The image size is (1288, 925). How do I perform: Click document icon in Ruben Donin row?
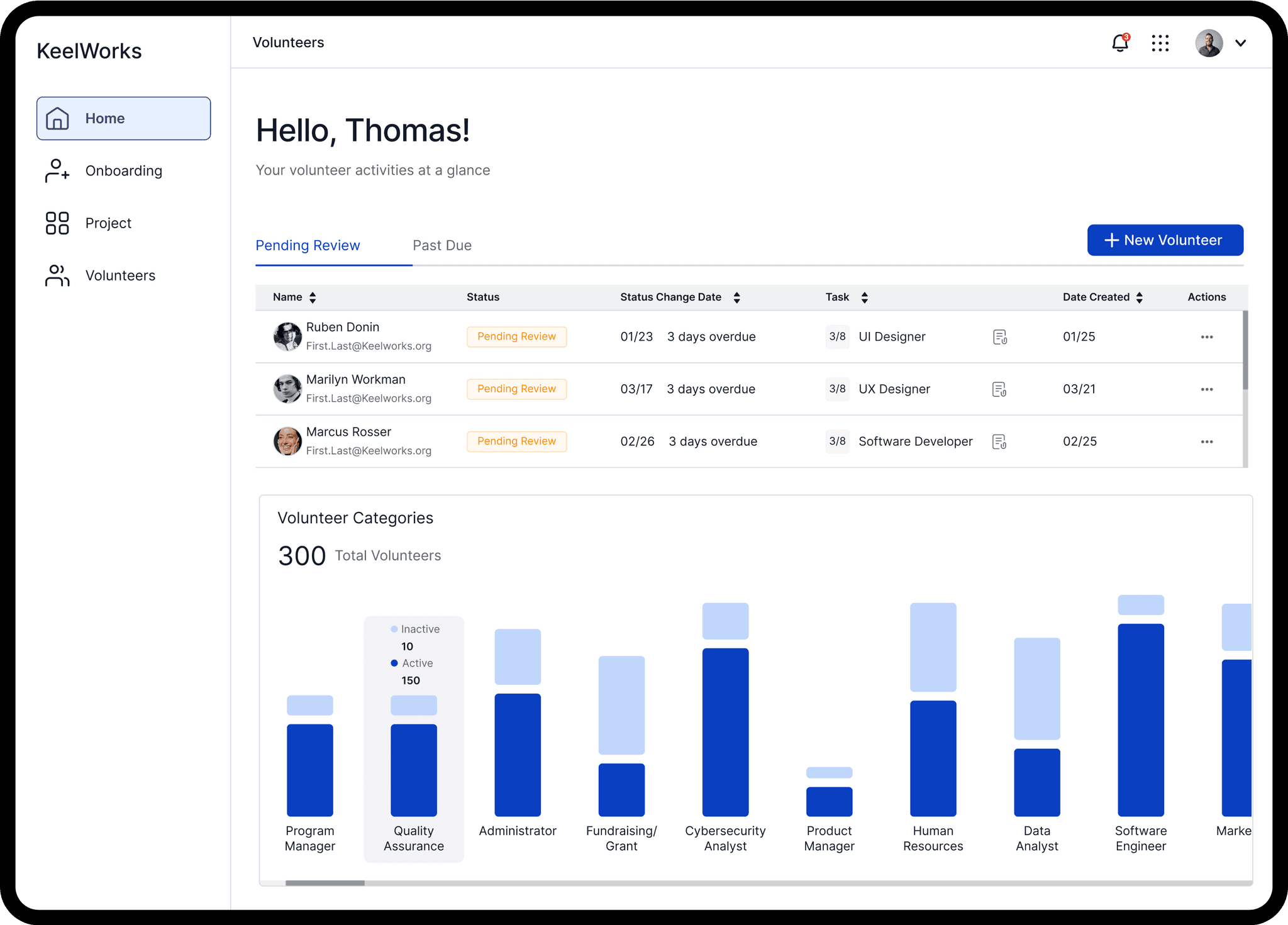pyautogui.click(x=999, y=337)
